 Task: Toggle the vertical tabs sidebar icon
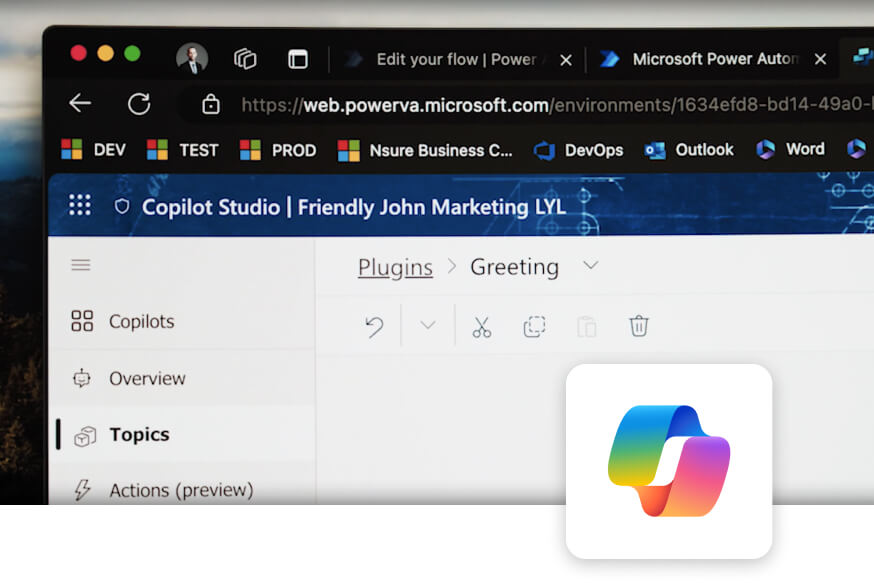(x=298, y=59)
